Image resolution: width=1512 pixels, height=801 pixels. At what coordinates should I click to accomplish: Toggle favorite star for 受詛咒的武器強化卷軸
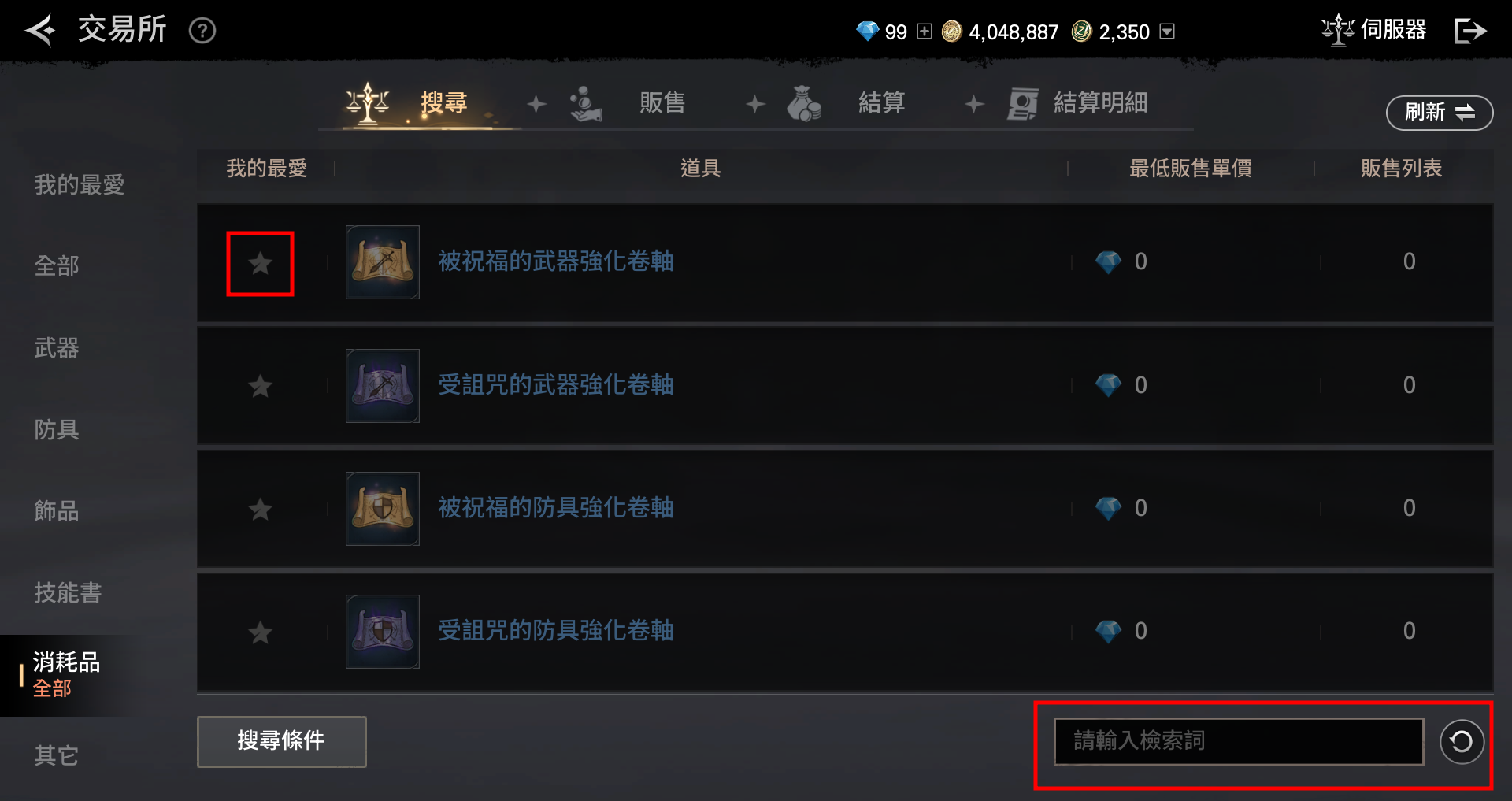click(260, 386)
